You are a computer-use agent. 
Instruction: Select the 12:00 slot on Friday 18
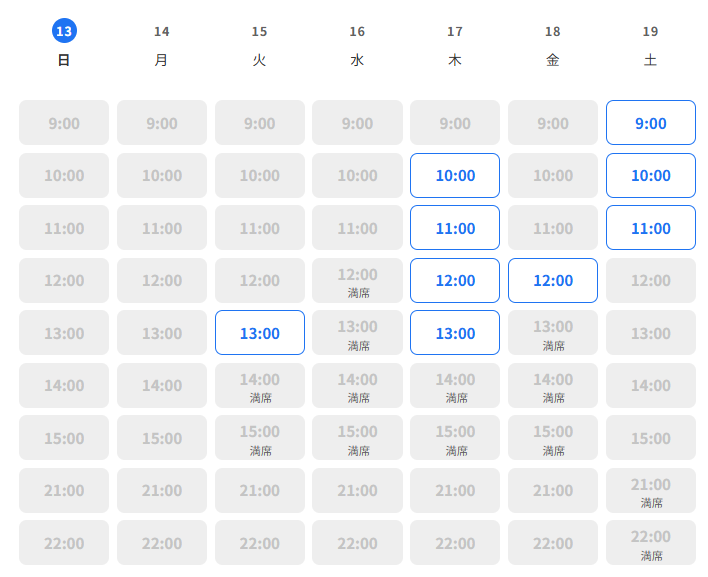click(x=553, y=280)
